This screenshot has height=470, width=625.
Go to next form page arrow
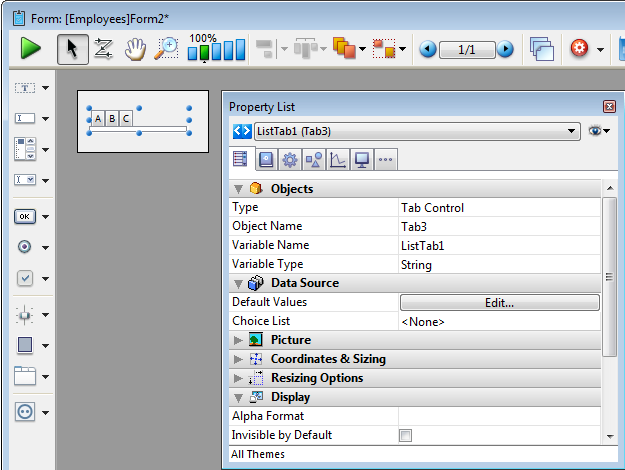(505, 49)
